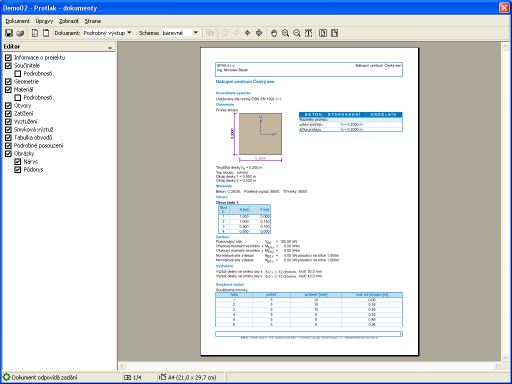Jump to the last page arrow
This screenshot has height=384, width=512.
click(x=259, y=33)
